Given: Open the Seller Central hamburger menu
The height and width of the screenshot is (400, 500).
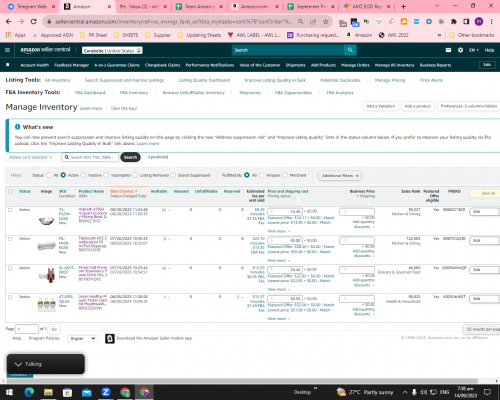Looking at the screenshot, I should [x=7, y=50].
